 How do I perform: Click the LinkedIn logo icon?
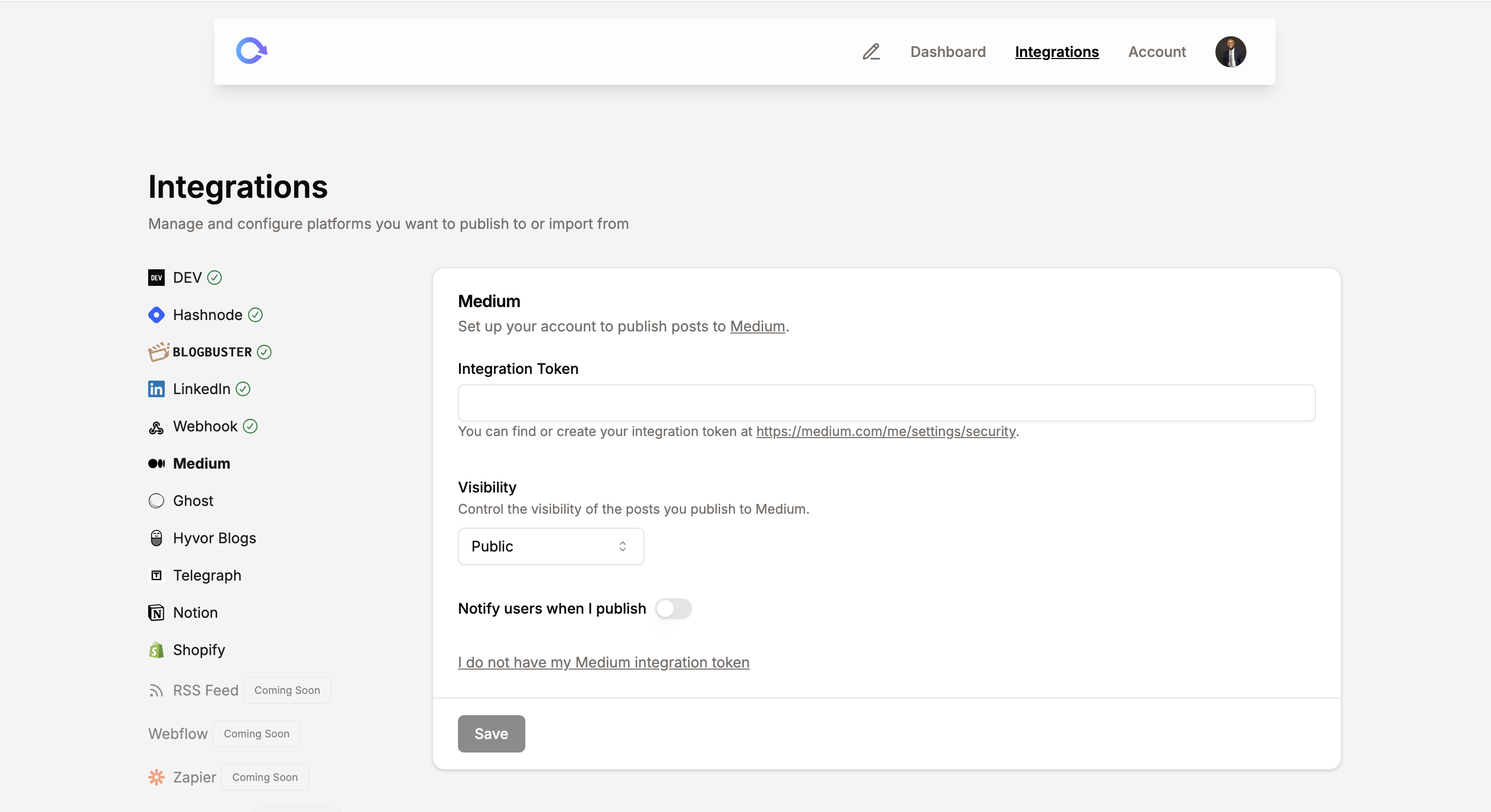click(x=156, y=389)
